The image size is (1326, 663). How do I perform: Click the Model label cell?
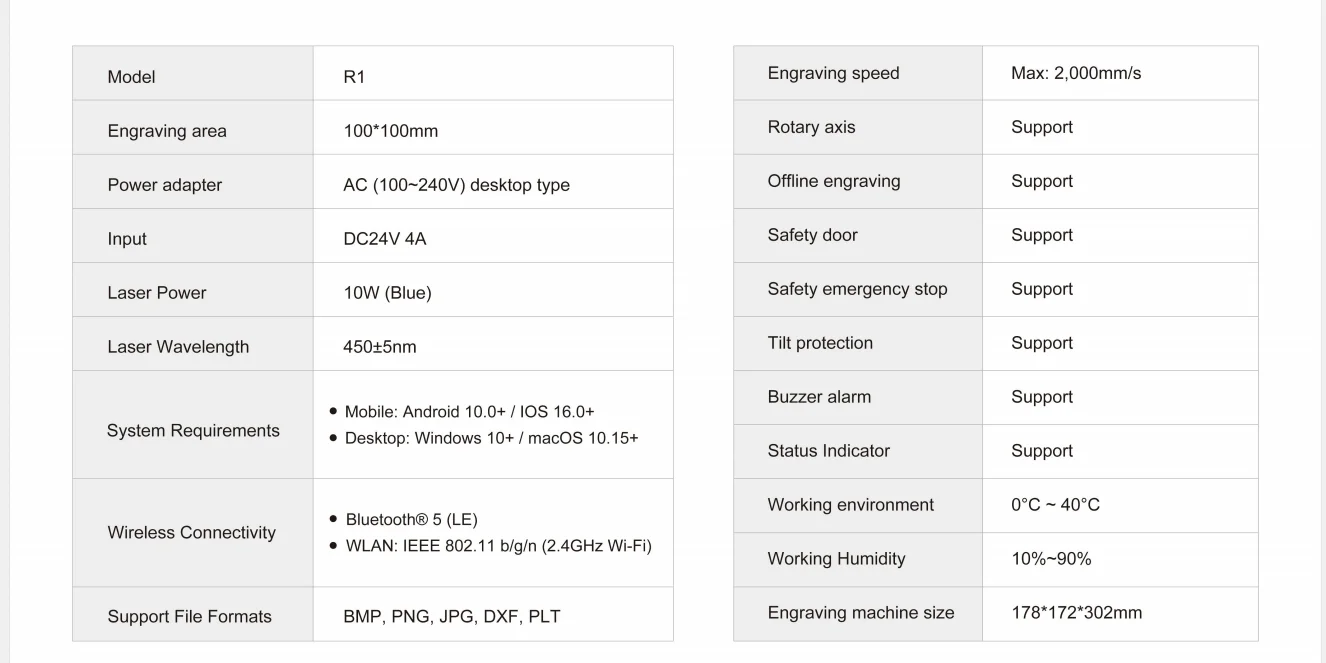[x=193, y=73]
